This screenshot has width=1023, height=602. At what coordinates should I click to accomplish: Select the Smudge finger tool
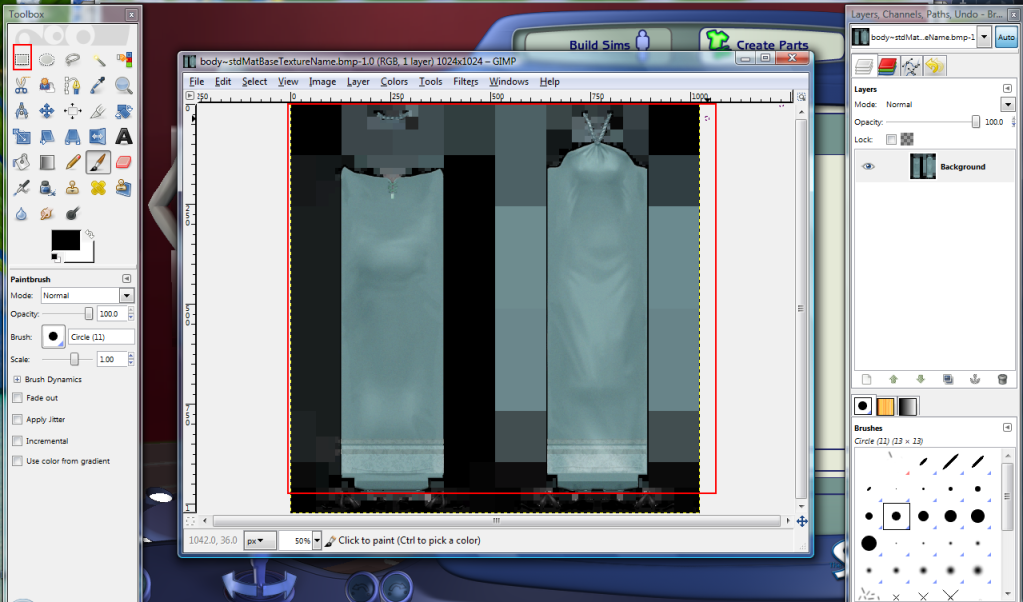(x=46, y=213)
